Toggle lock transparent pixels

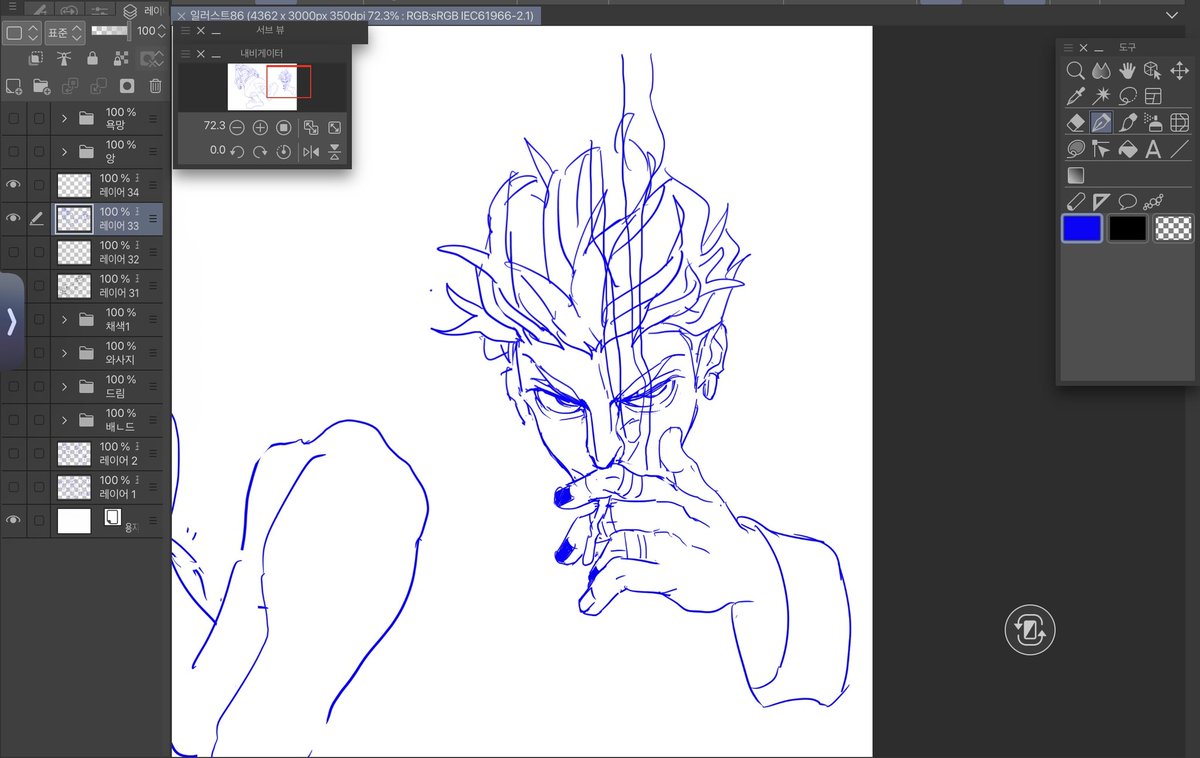tap(121, 59)
